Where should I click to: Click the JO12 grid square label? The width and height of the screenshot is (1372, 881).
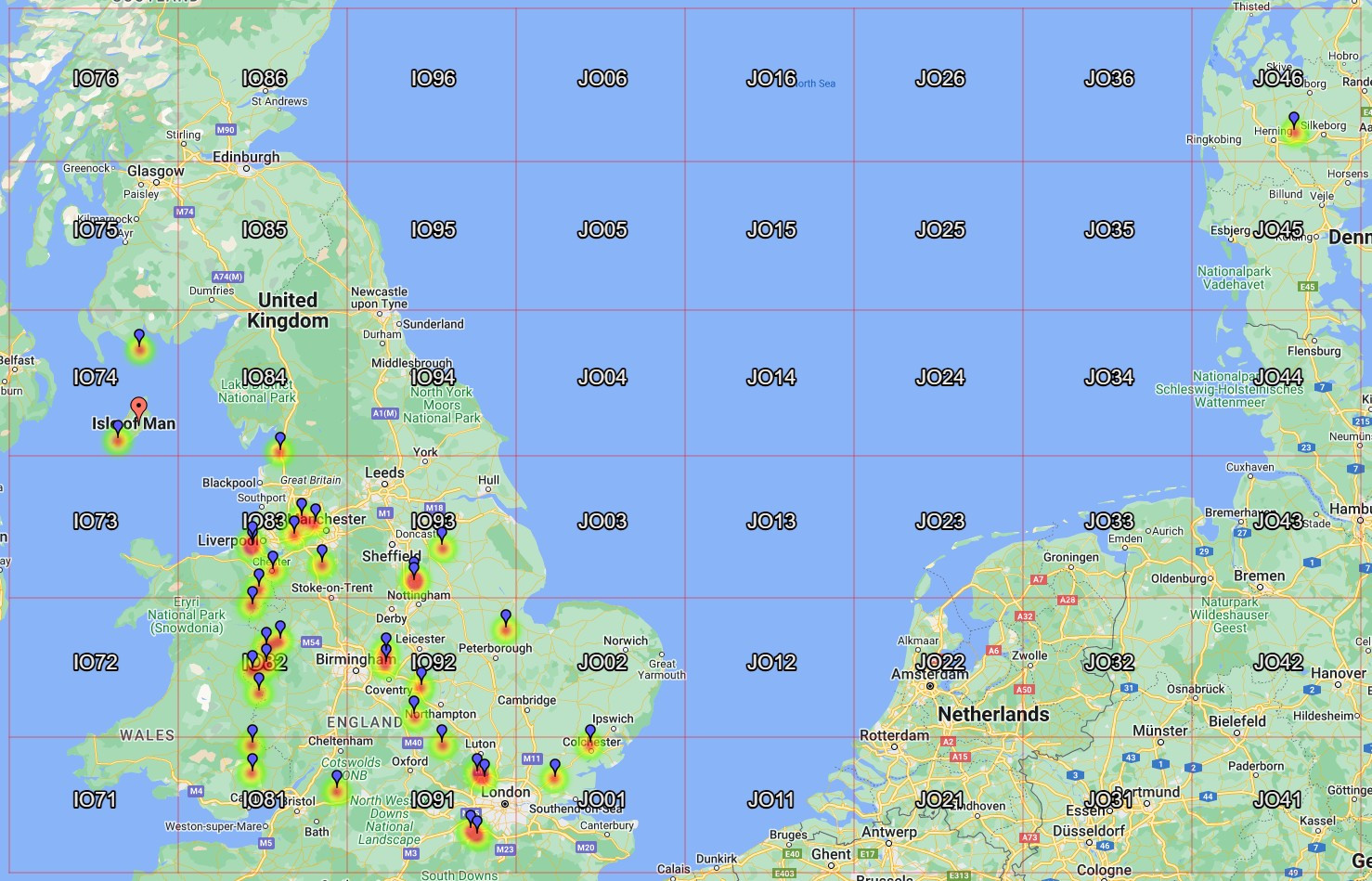click(x=771, y=662)
